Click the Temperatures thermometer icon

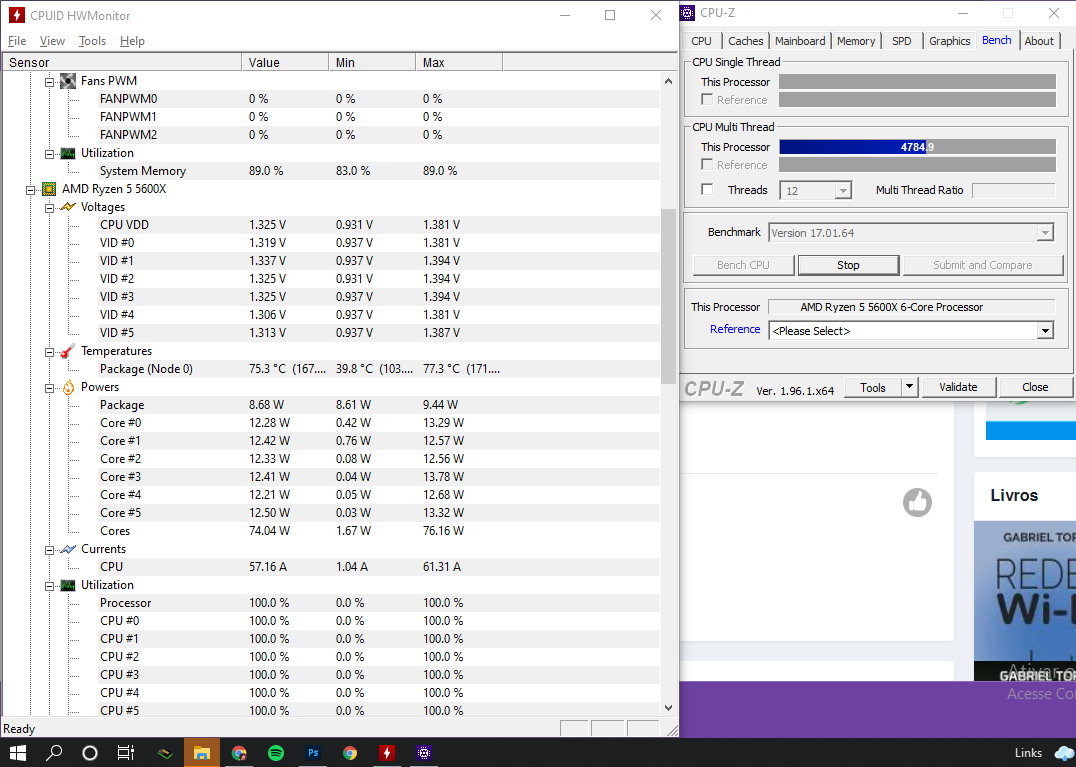pyautogui.click(x=67, y=351)
